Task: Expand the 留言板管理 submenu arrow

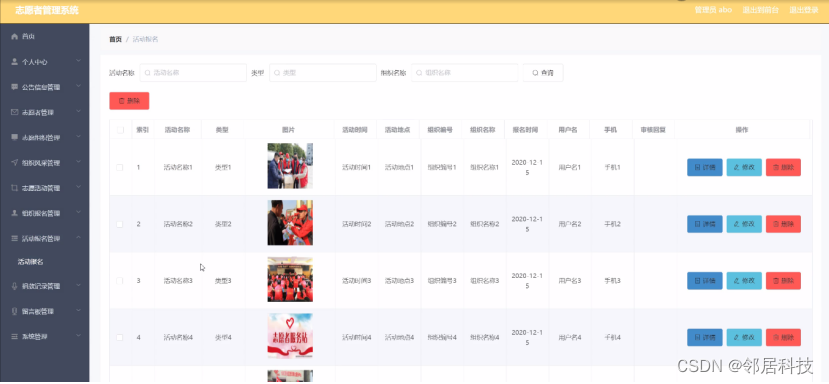Action: coord(78,310)
